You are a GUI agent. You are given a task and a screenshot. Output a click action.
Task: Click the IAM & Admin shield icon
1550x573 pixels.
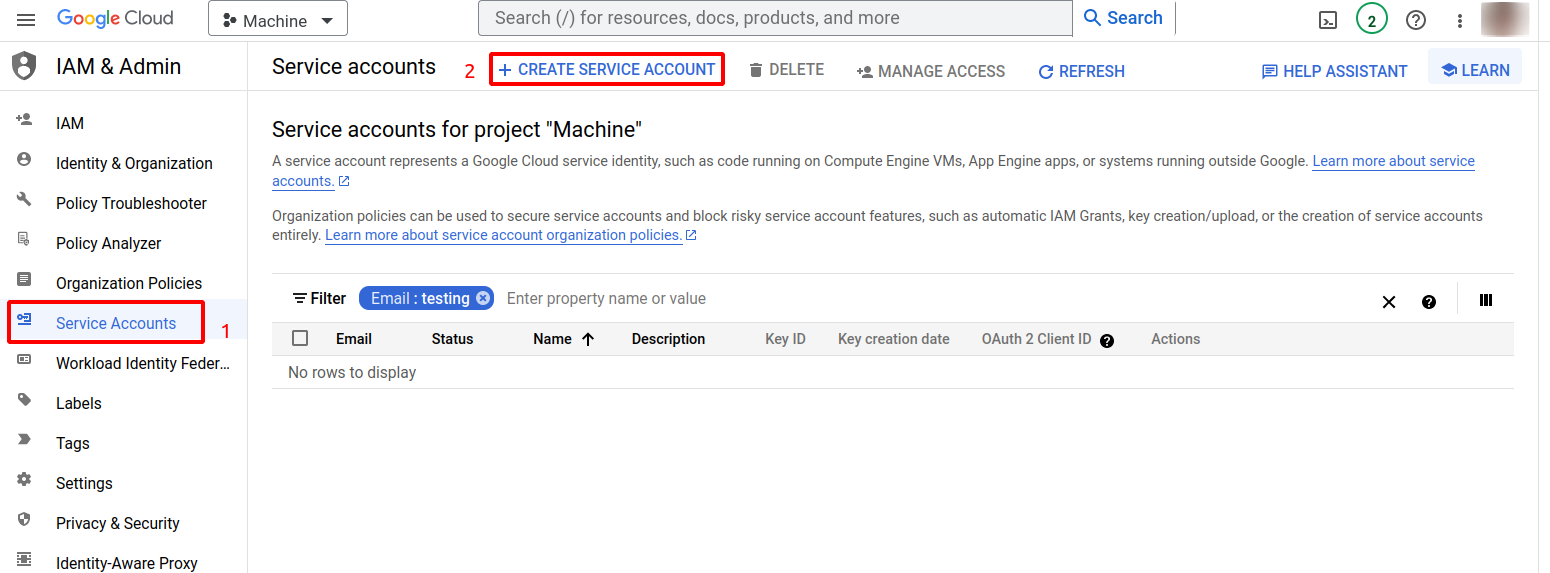24,66
